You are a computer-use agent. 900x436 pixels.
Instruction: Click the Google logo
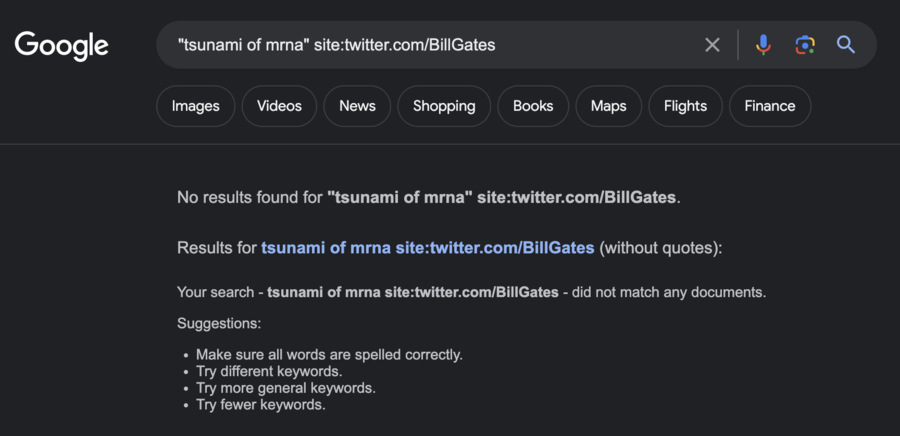(61, 46)
